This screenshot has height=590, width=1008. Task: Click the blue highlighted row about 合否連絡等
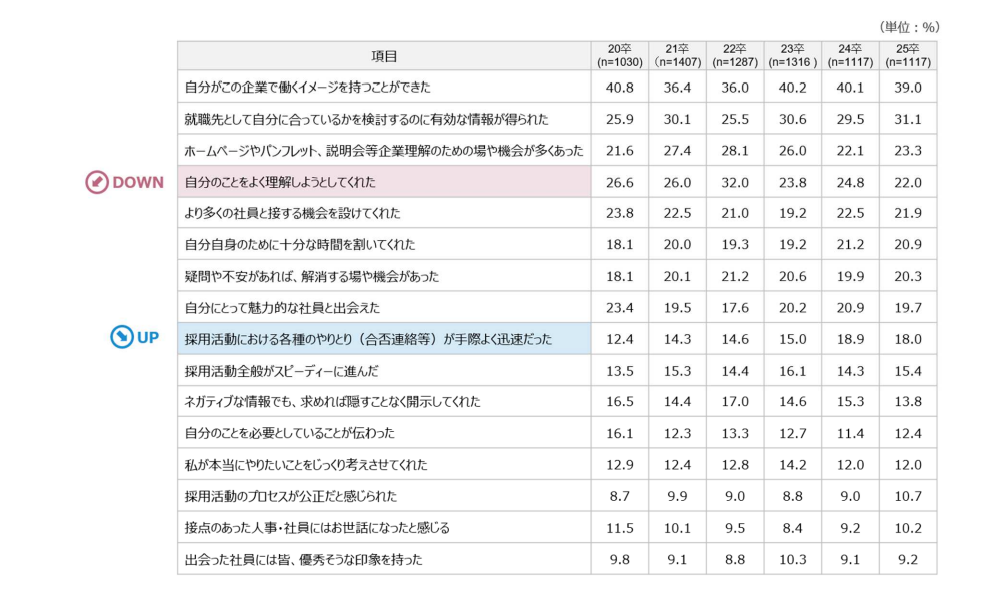(x=384, y=339)
